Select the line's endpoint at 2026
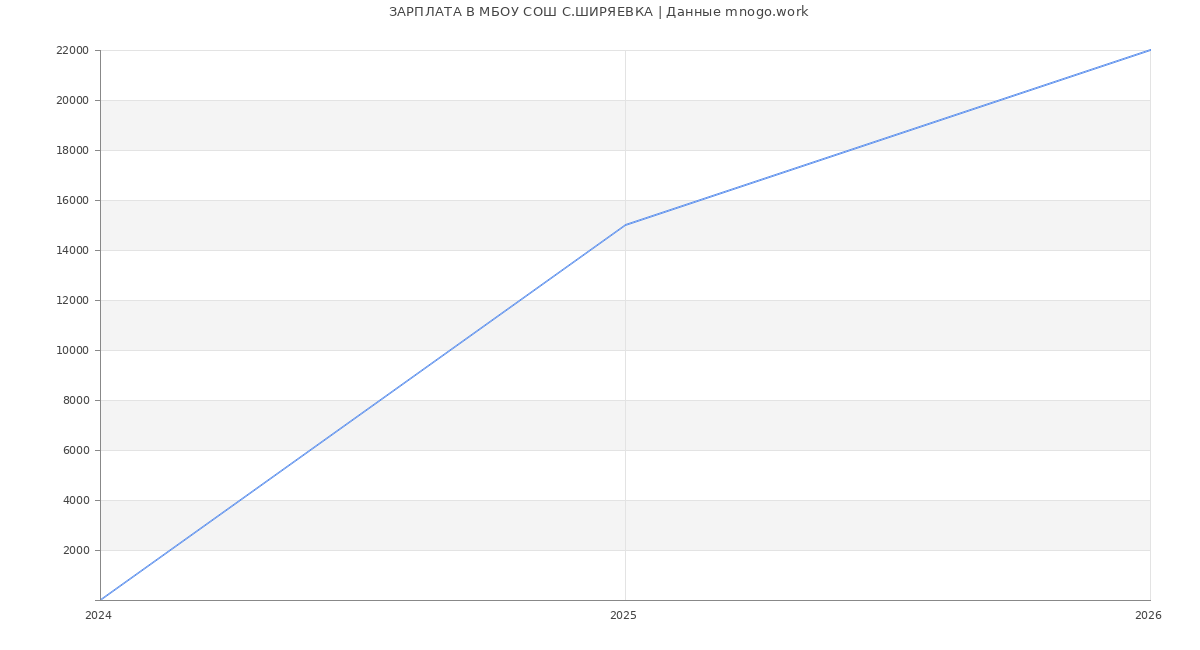 (1150, 50)
